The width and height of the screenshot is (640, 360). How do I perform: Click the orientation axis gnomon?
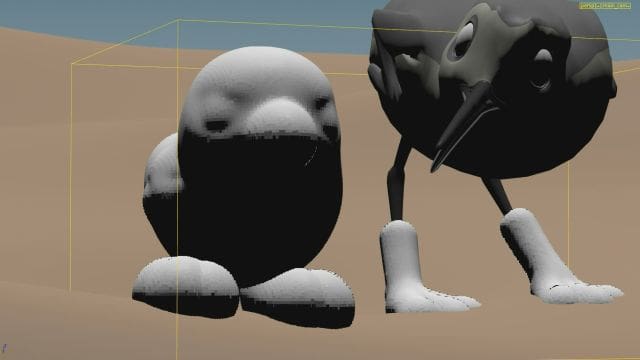coord(4,348)
